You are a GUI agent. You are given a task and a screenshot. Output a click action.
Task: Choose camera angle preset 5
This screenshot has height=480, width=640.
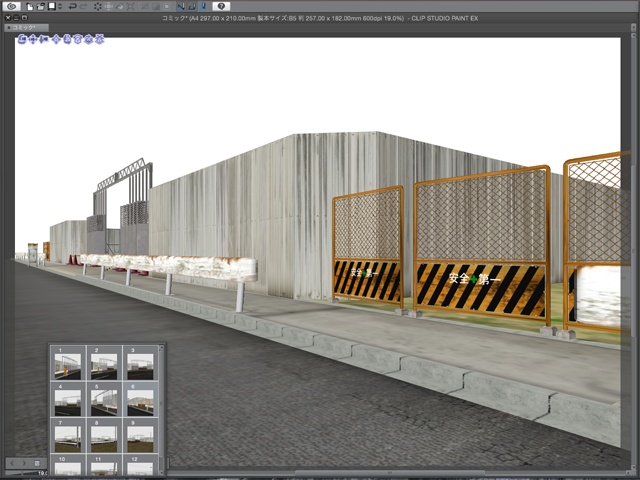point(104,399)
